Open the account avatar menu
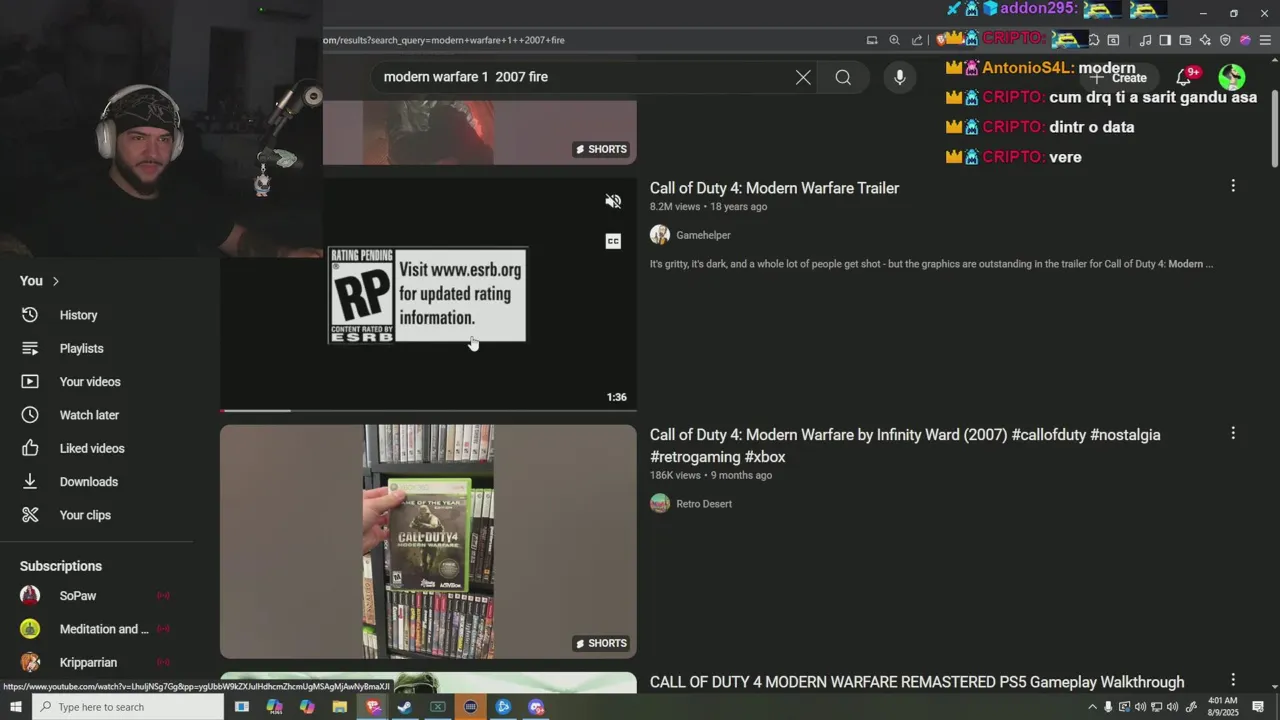This screenshot has width=1280, height=720. pyautogui.click(x=1232, y=77)
